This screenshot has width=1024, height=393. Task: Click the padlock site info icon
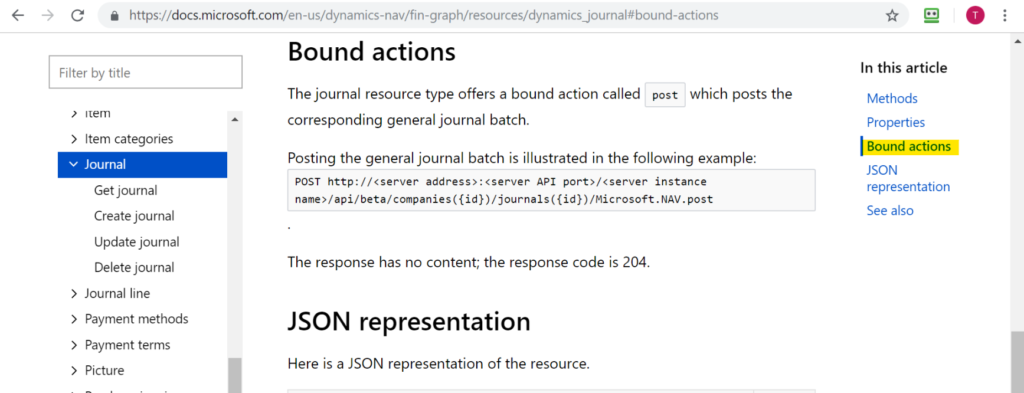(116, 16)
